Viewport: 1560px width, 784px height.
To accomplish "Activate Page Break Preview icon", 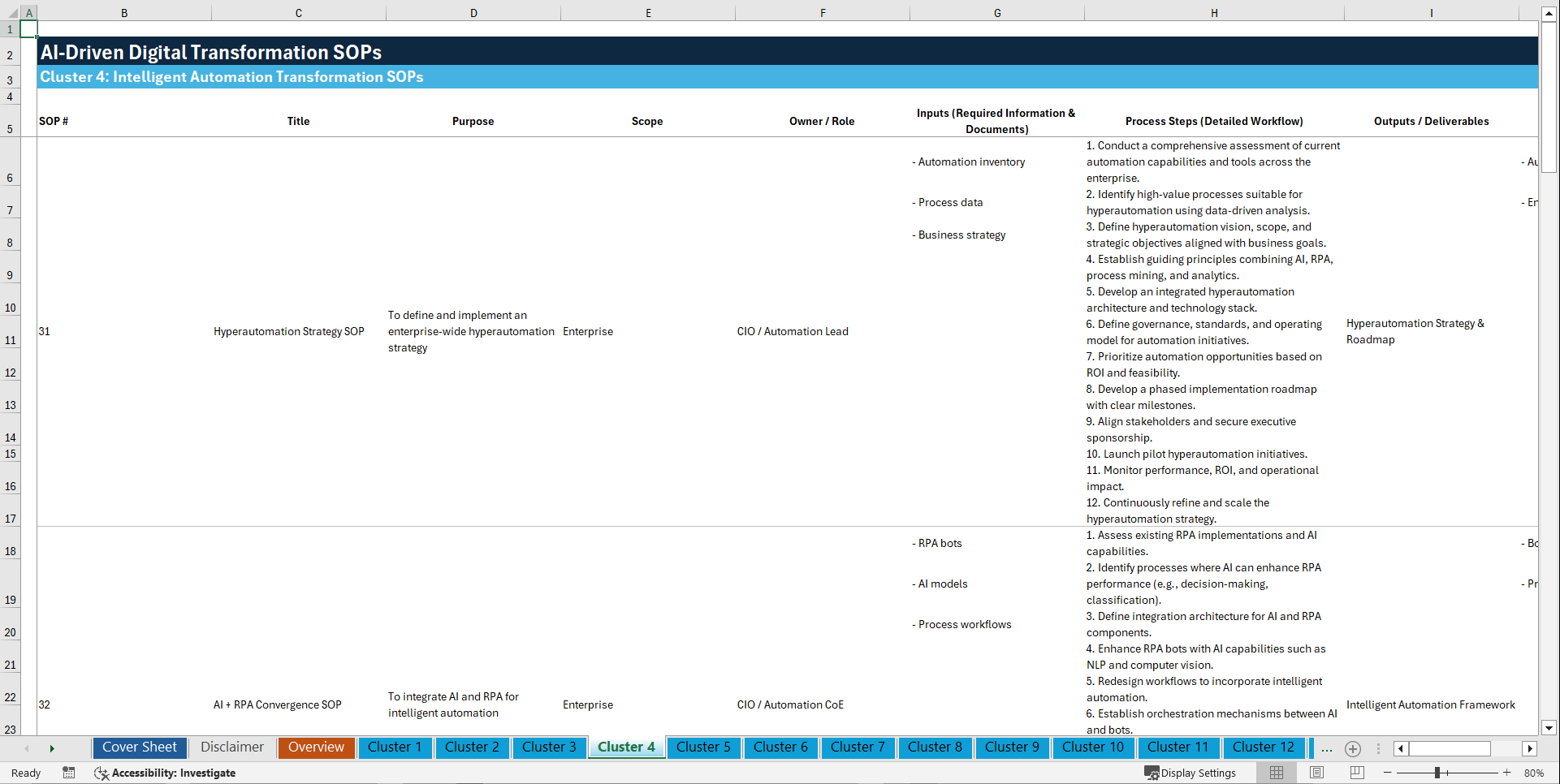I will [1357, 773].
